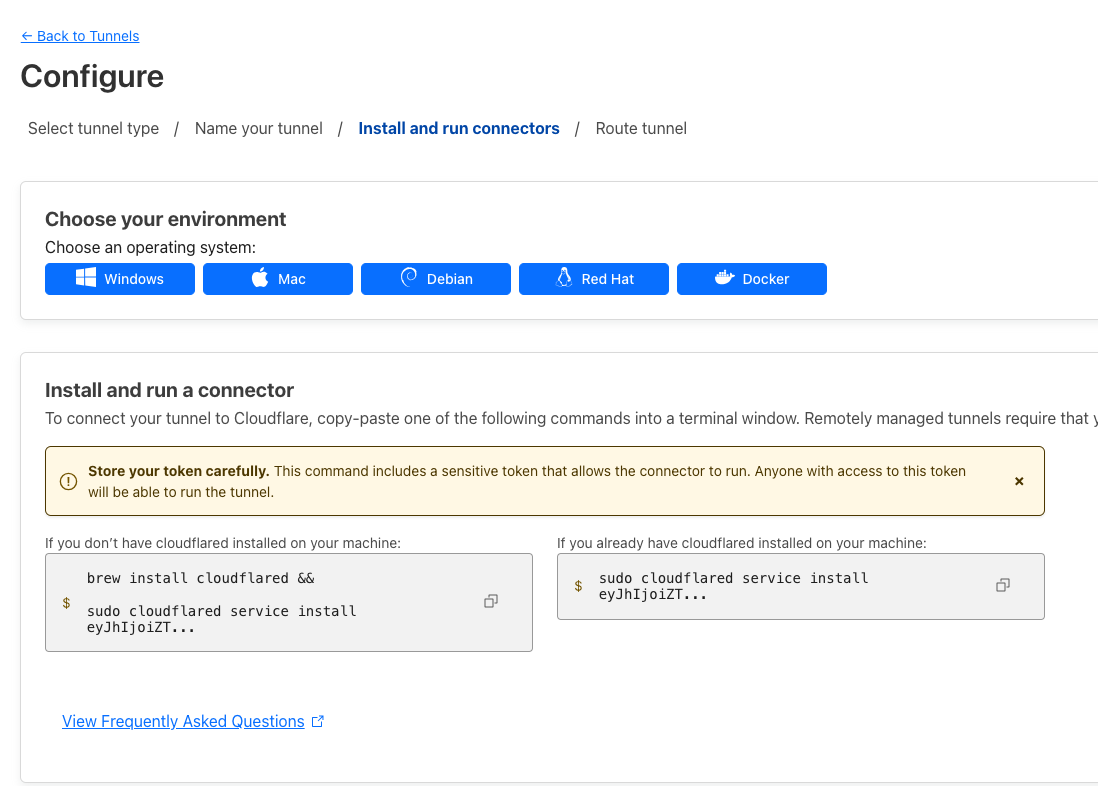Select Install and run connectors step
The image size is (1098, 786).
[x=458, y=128]
